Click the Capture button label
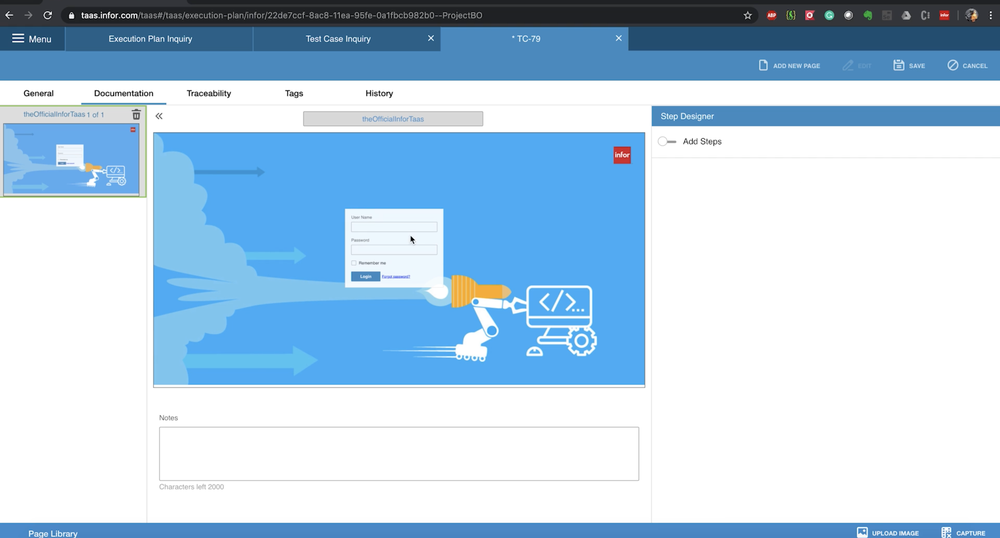Screen dimensions: 1000x538 971,533
